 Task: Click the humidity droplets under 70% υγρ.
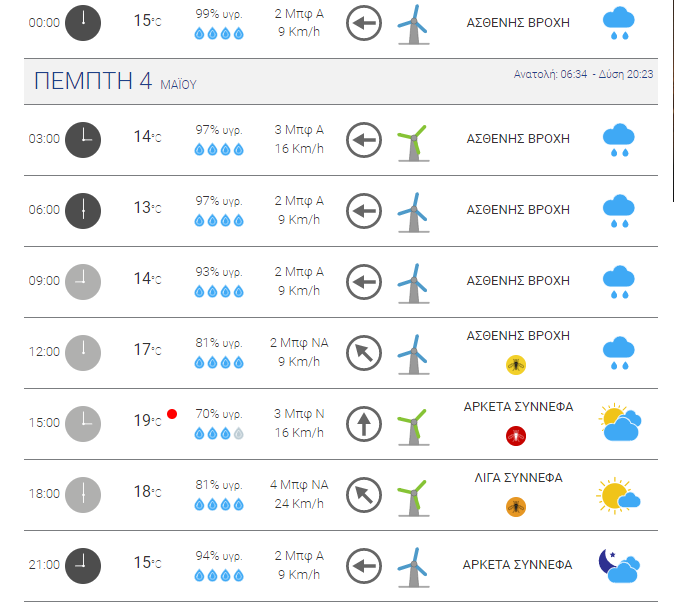pos(219,434)
